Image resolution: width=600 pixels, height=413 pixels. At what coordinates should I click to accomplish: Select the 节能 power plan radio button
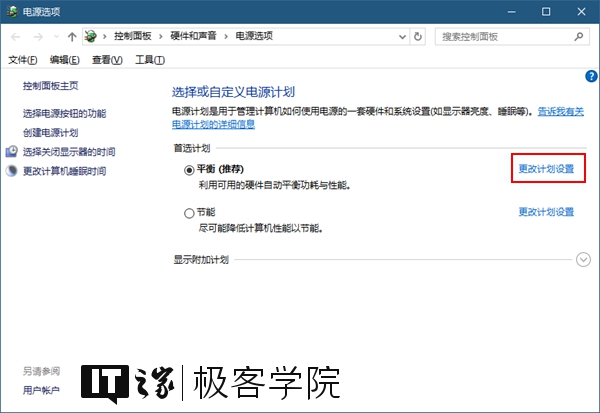190,213
